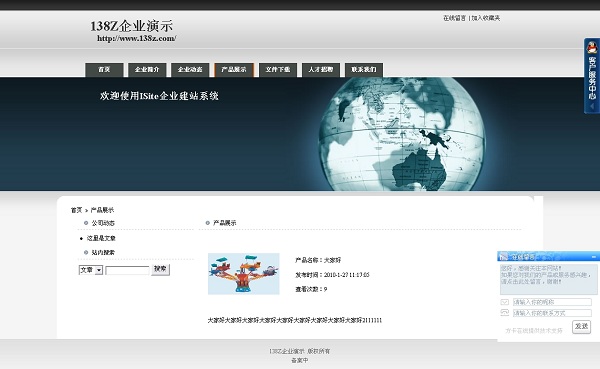Click the 在线留言 widget title icon
The height and width of the screenshot is (369, 600).
pos(504,256)
